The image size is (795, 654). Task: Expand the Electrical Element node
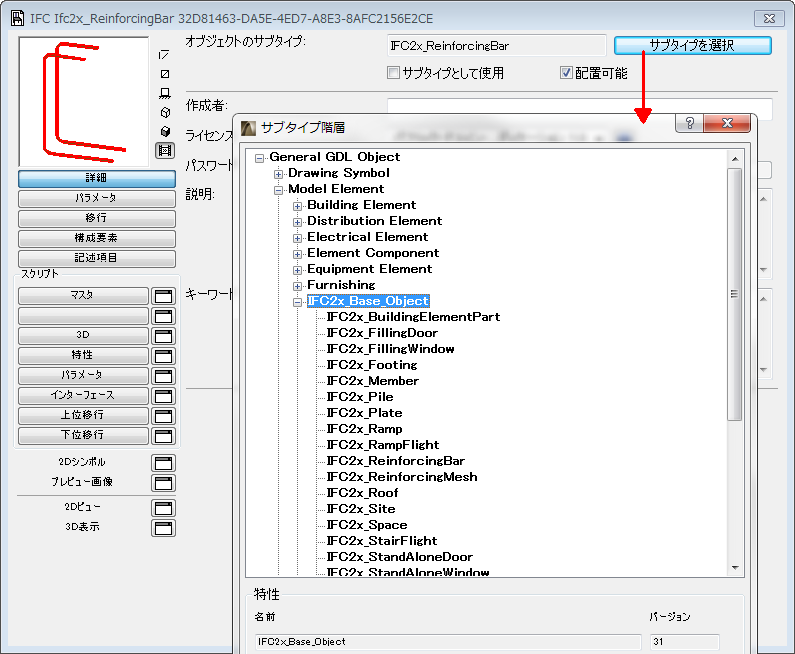(x=298, y=238)
